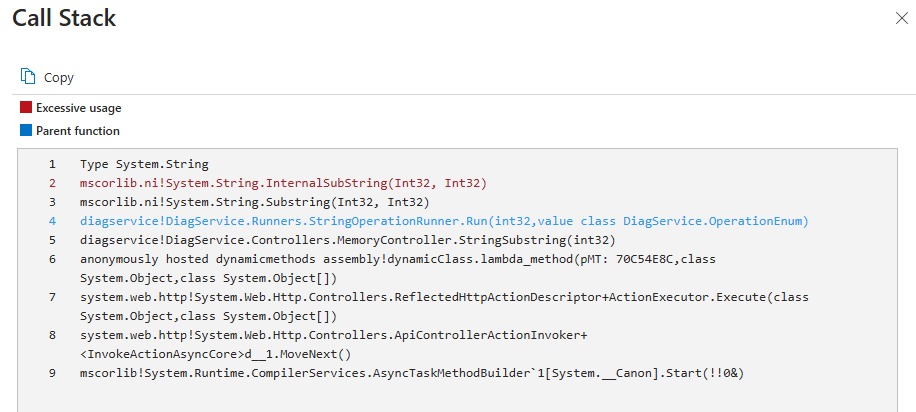
Task: Select the System.String.Substring stack frame
Action: point(254,202)
